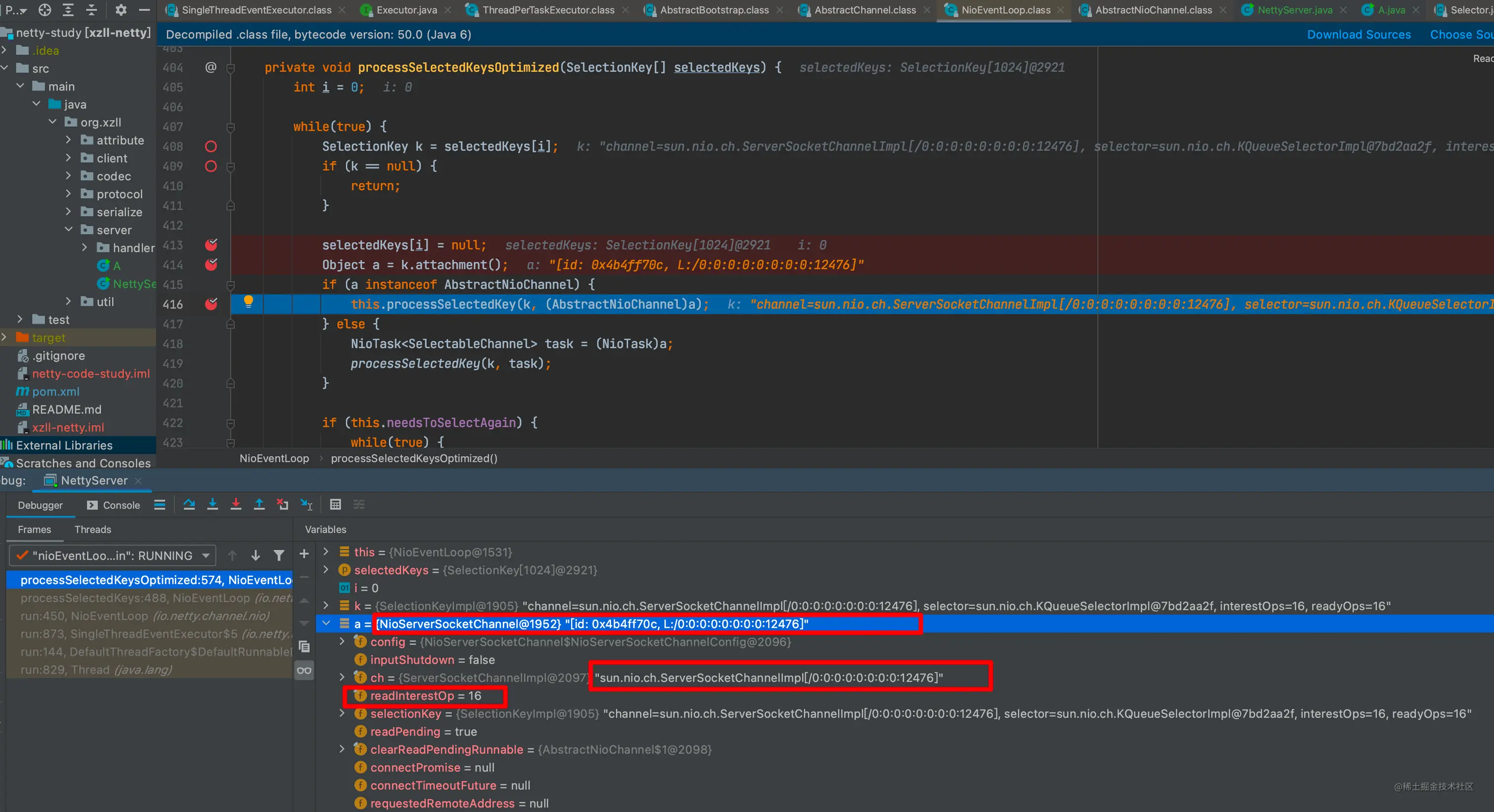Click Expand All in the Project panel
This screenshot has height=812, width=1494.
pos(68,10)
